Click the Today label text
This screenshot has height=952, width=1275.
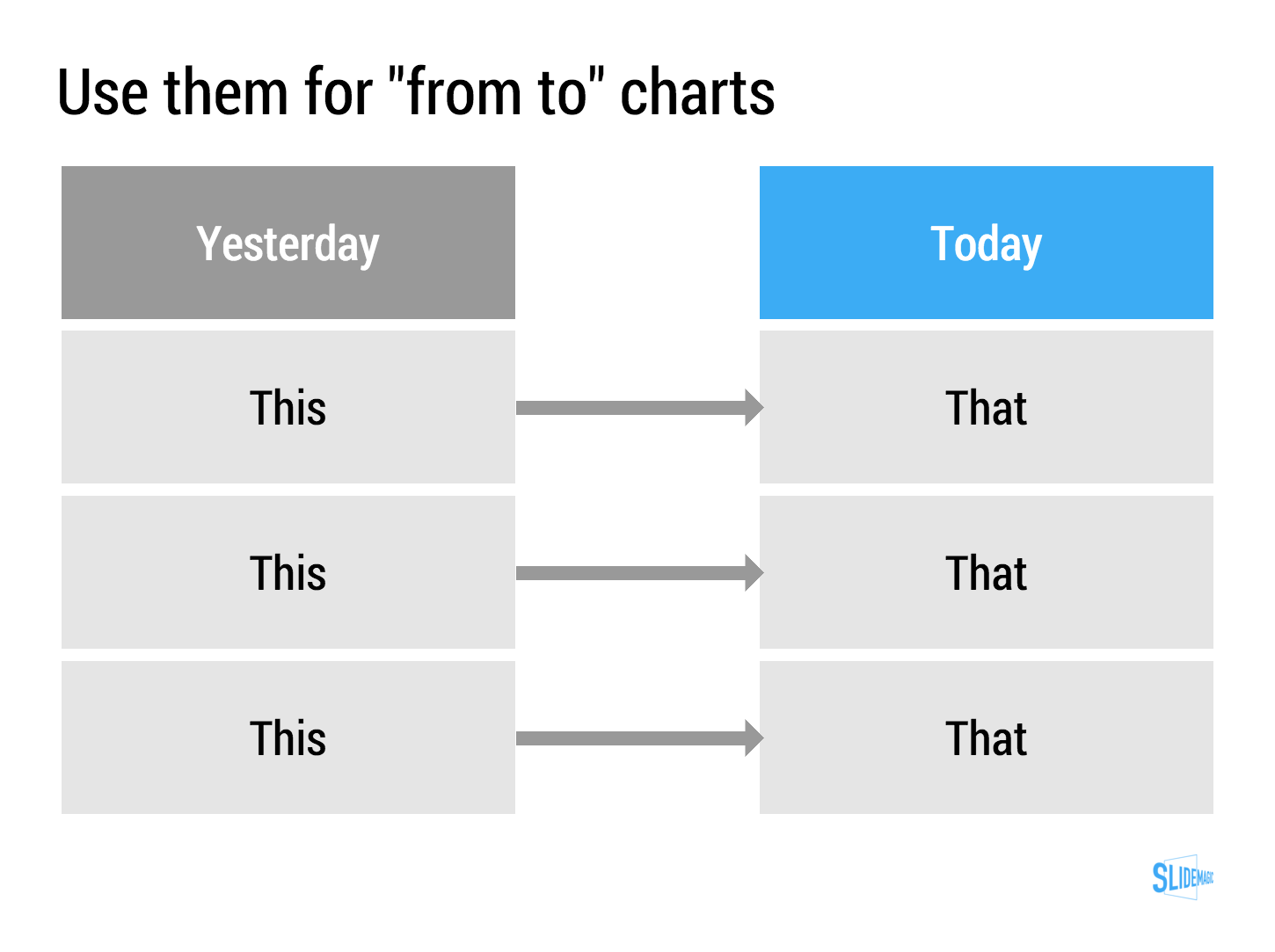coord(987,244)
